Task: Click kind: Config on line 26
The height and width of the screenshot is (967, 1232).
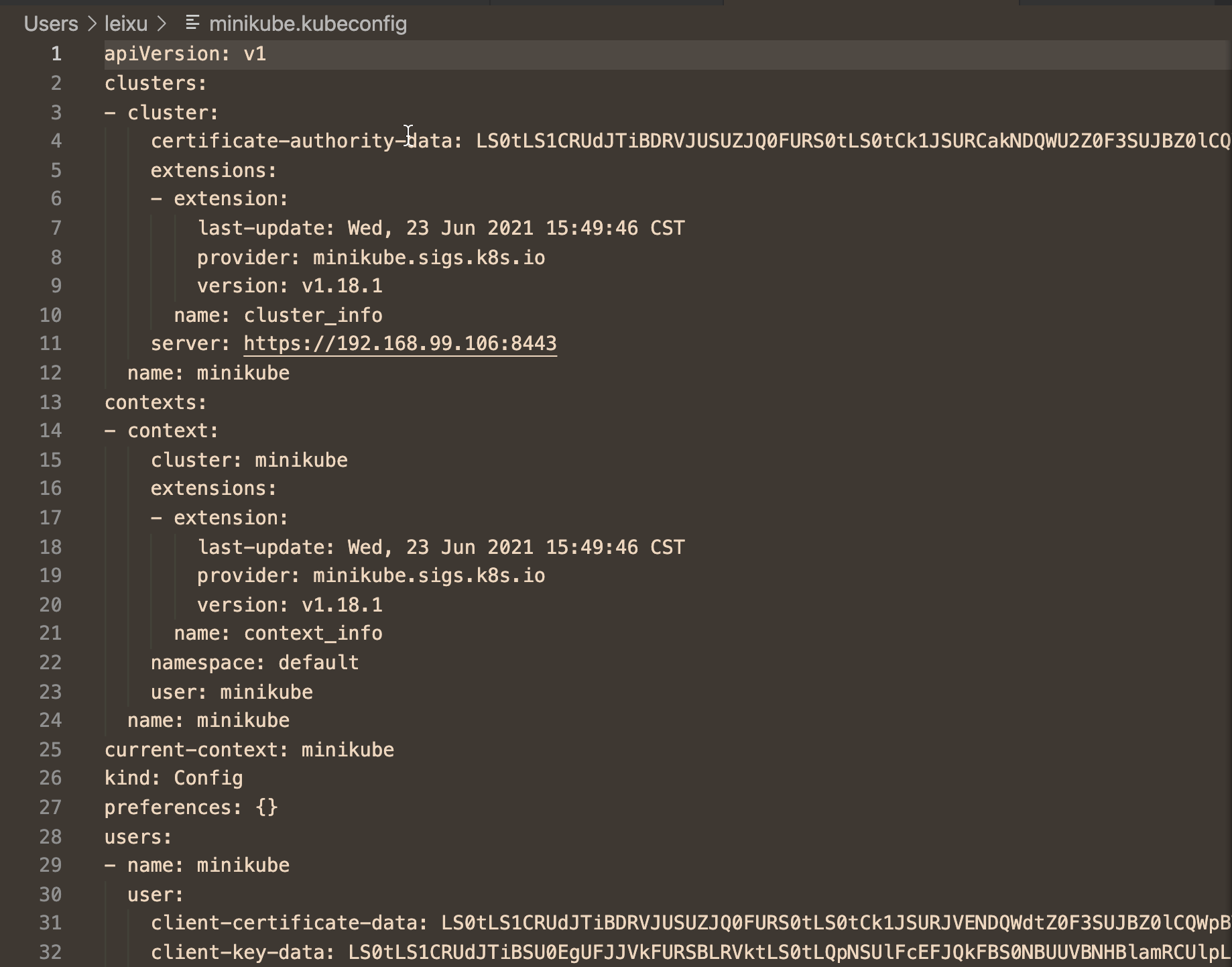Action: 174,778
